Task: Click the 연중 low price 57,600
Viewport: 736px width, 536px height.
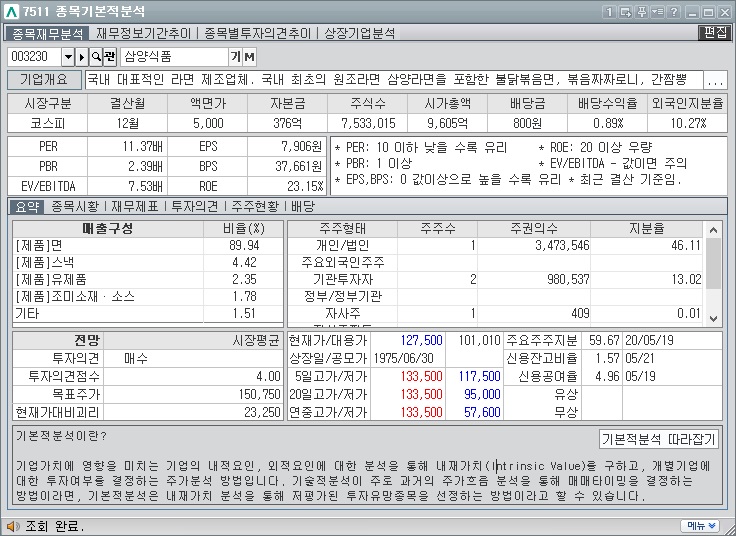Action: [482, 413]
